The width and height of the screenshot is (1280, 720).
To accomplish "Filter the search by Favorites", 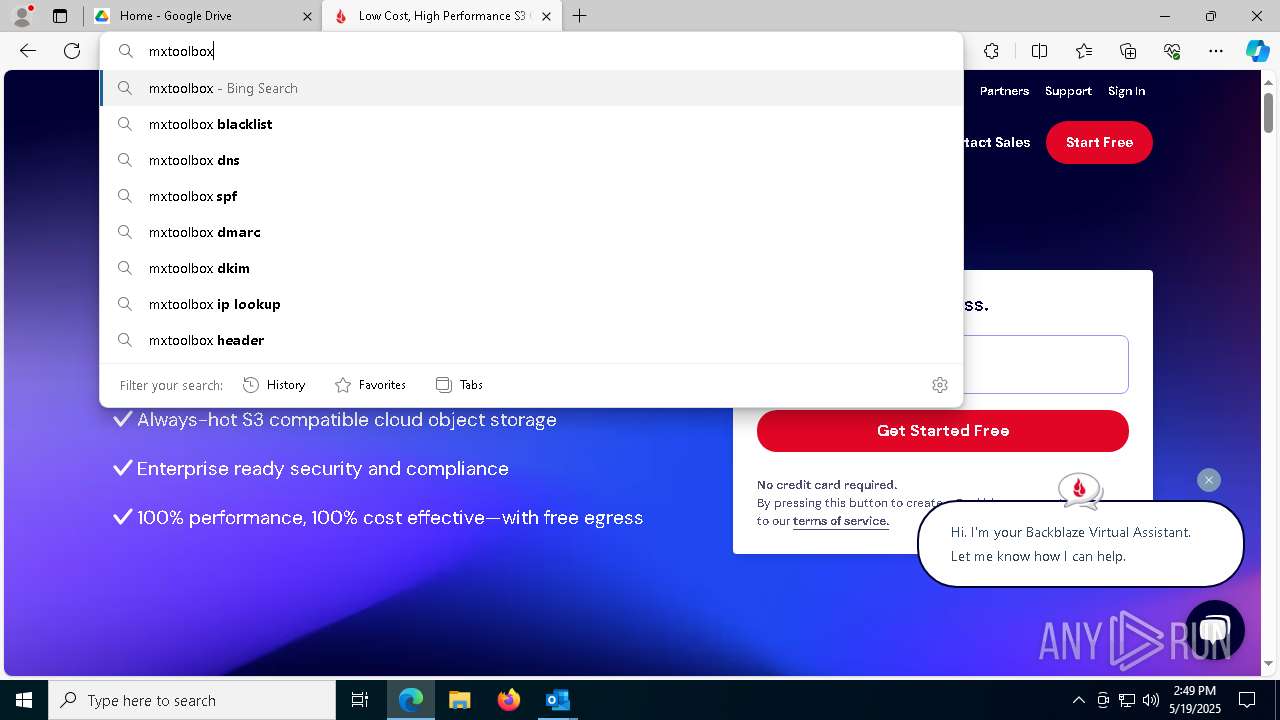I will (x=370, y=385).
